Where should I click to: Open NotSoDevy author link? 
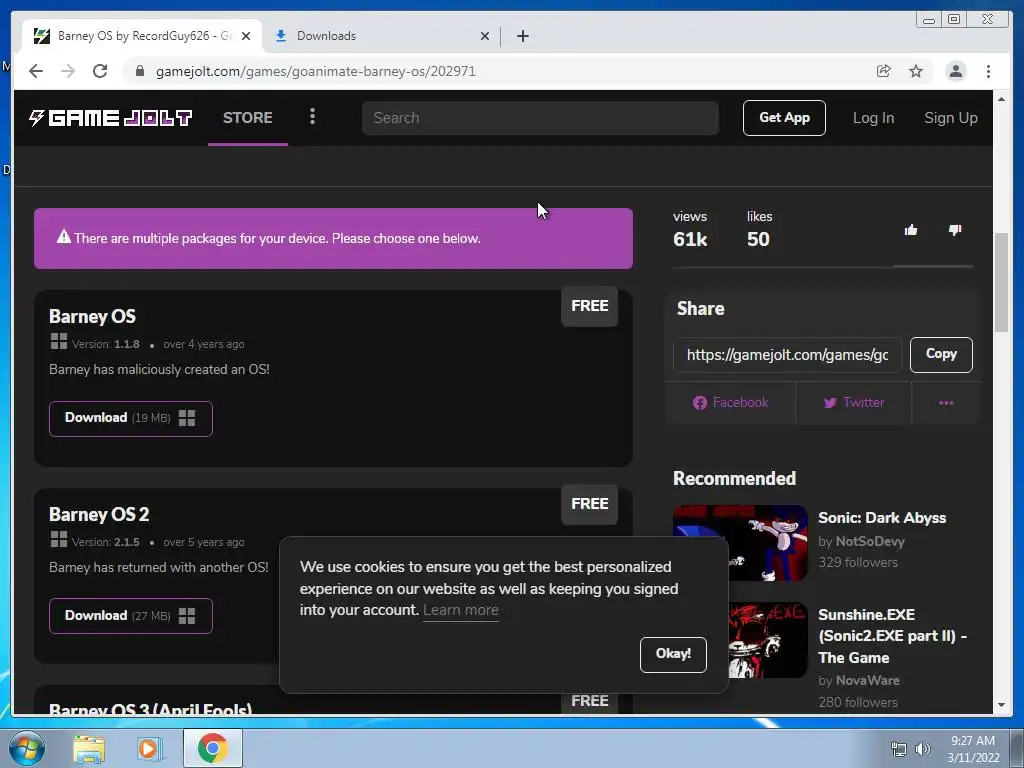pos(870,541)
